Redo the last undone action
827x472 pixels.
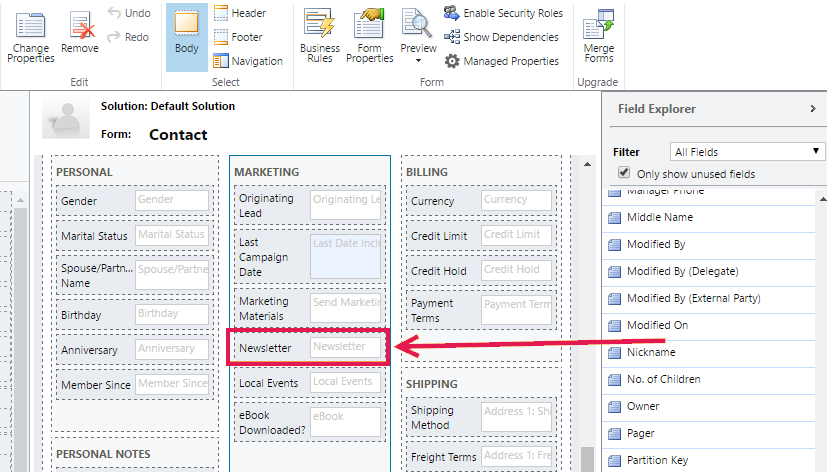[x=128, y=37]
